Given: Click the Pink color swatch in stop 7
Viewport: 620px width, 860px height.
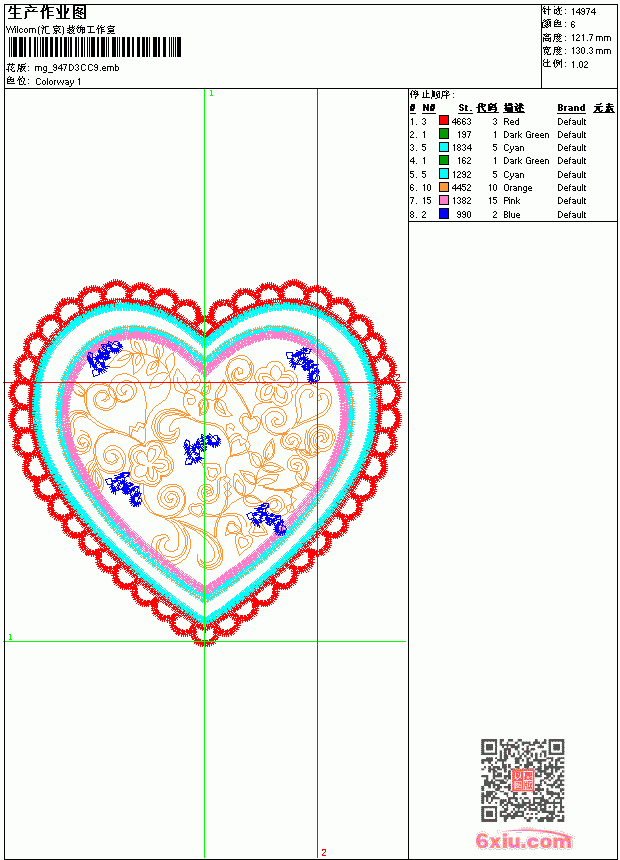Looking at the screenshot, I should coord(444,200).
